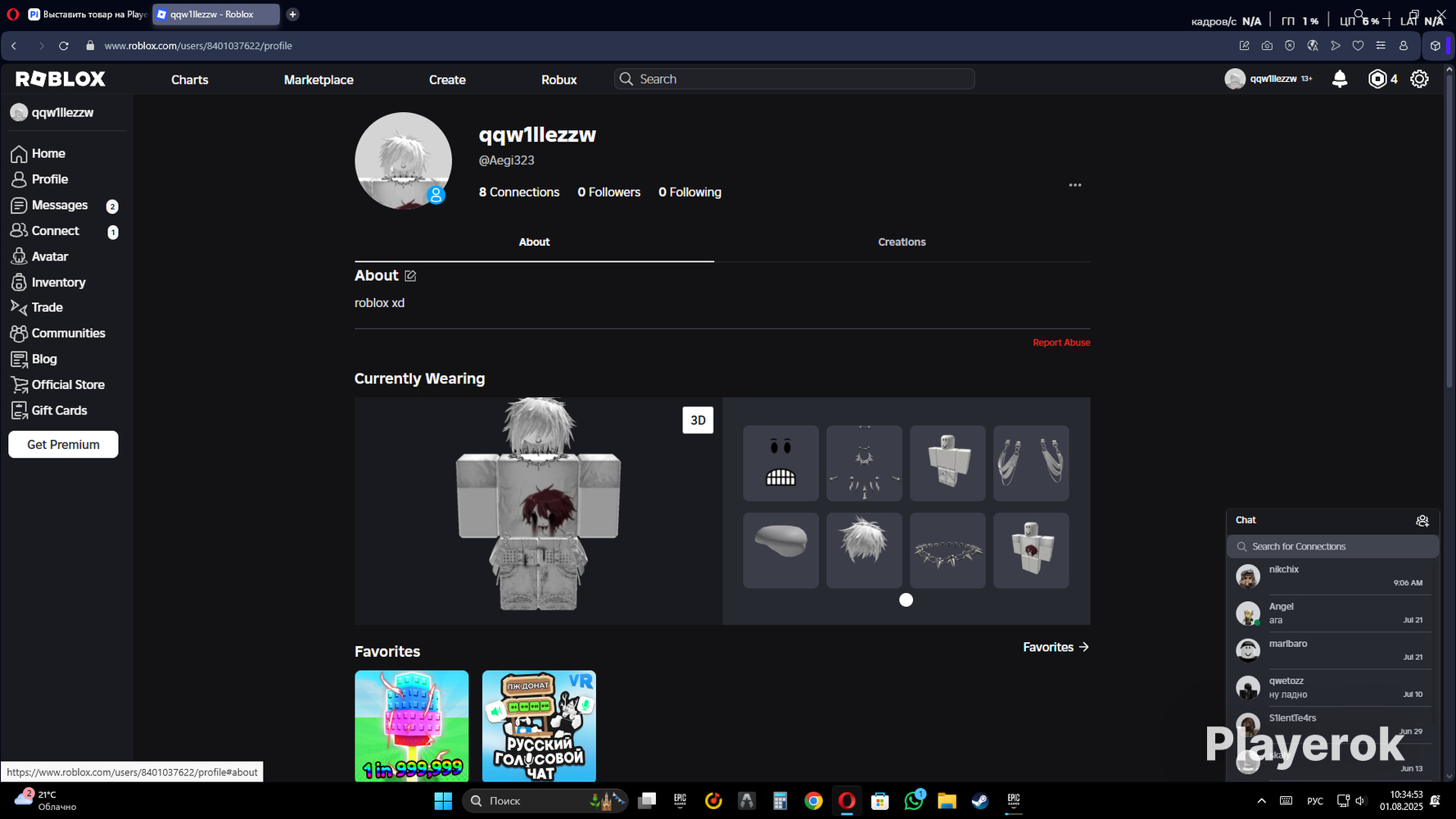Open the spiked choker collar thumbnail

point(947,550)
